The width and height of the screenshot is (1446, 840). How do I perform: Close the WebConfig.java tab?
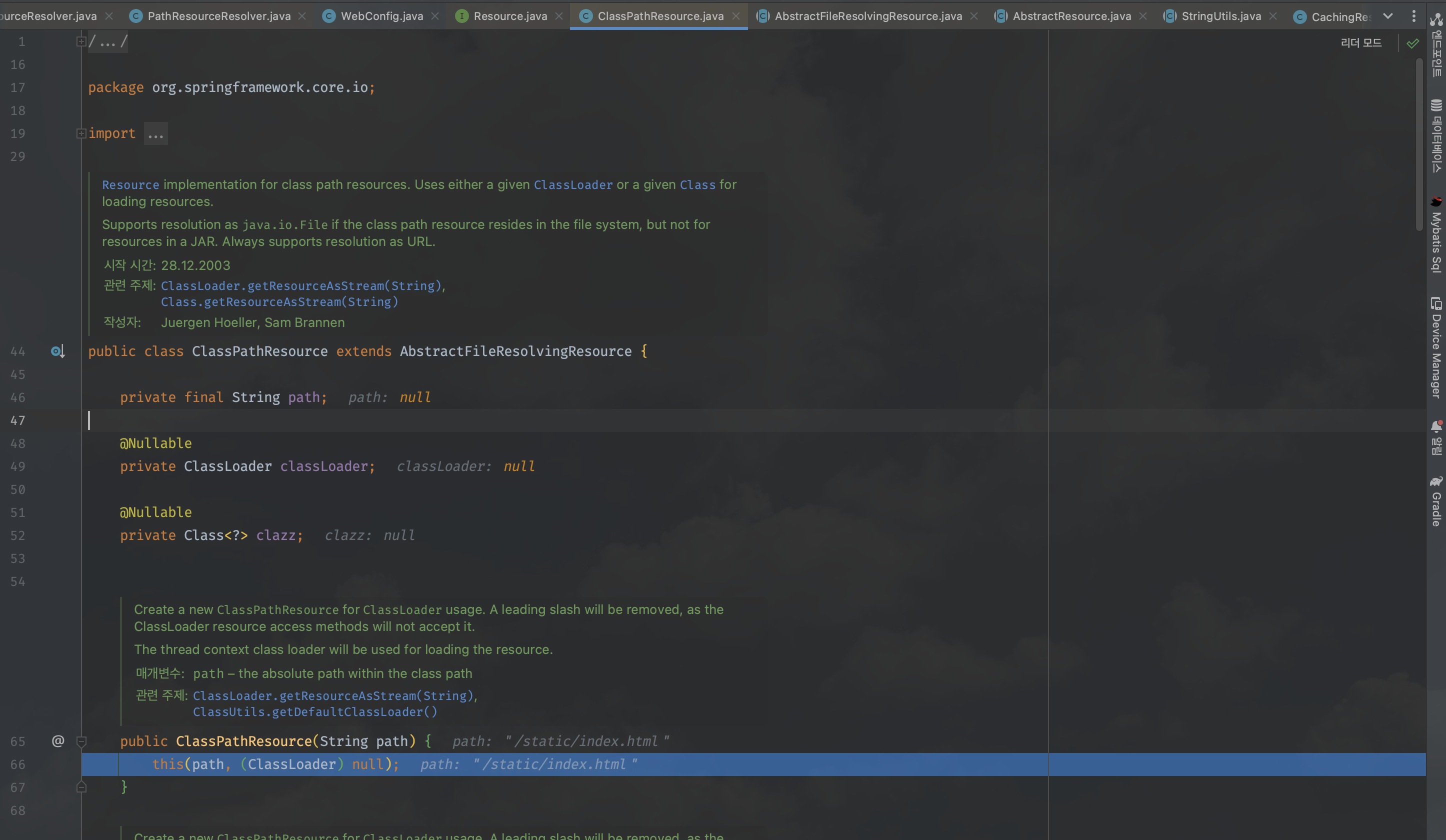[x=435, y=16]
